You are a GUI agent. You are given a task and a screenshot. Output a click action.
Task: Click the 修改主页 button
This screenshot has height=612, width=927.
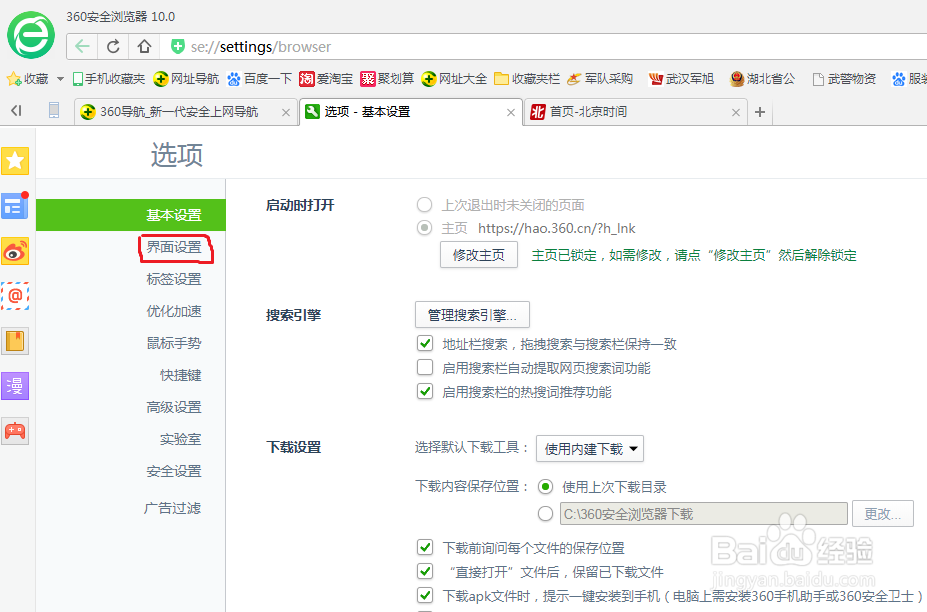pyautogui.click(x=477, y=254)
